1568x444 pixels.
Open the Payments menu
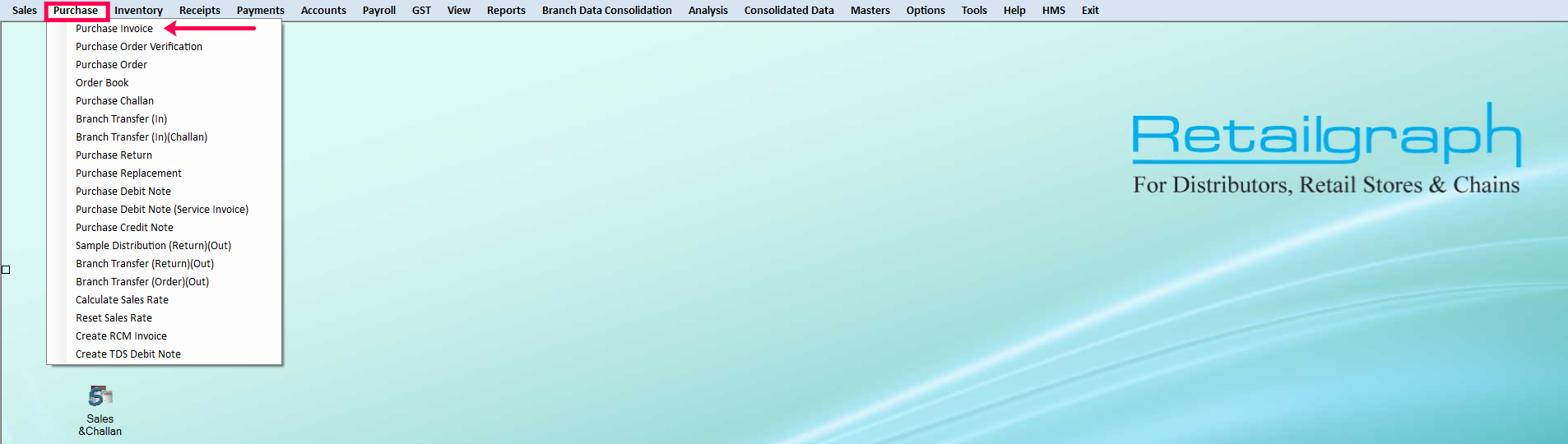(x=261, y=11)
